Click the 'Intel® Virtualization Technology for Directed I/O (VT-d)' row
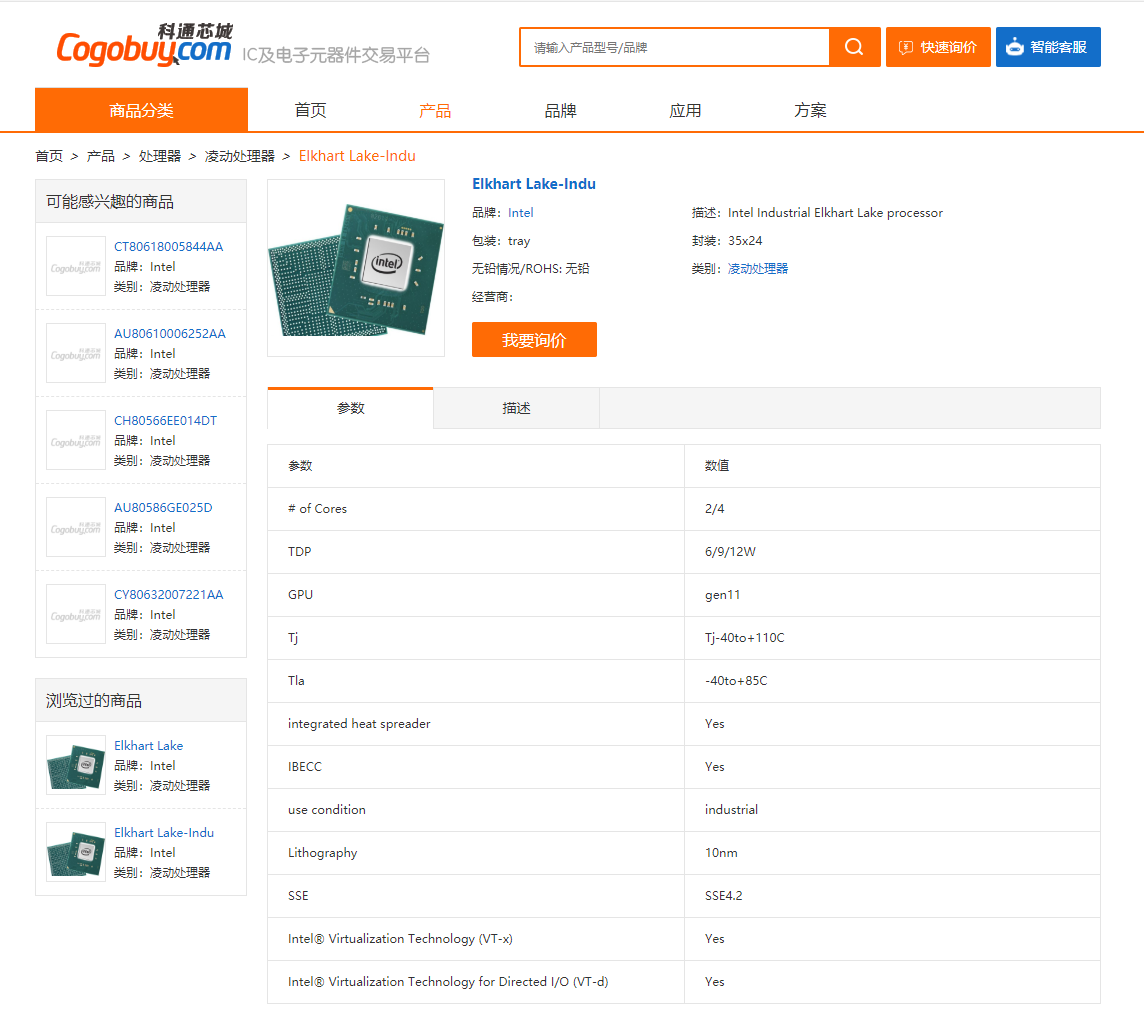 (684, 982)
